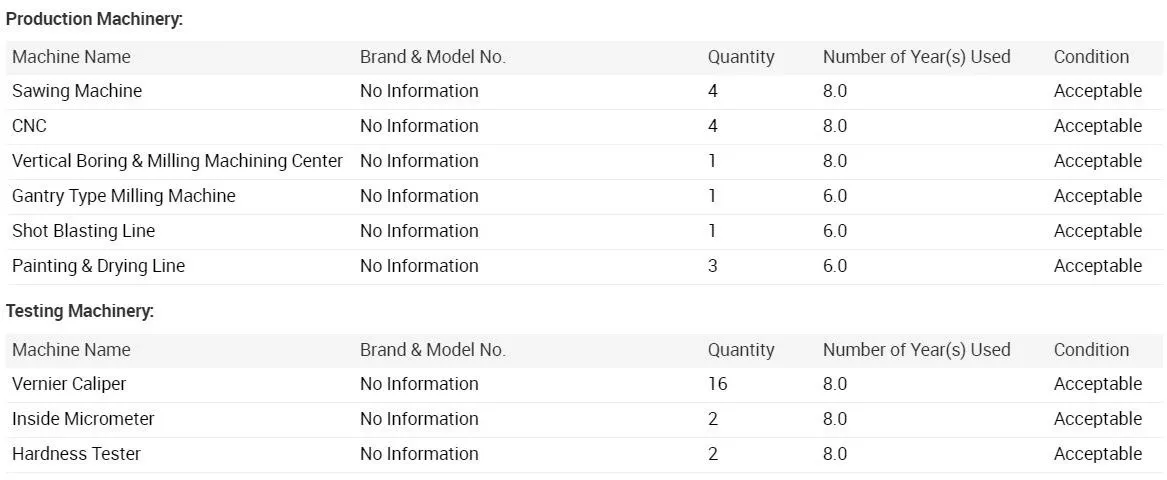The height and width of the screenshot is (480, 1167).
Task: Click the Vernier Caliper row name
Action: coord(69,384)
